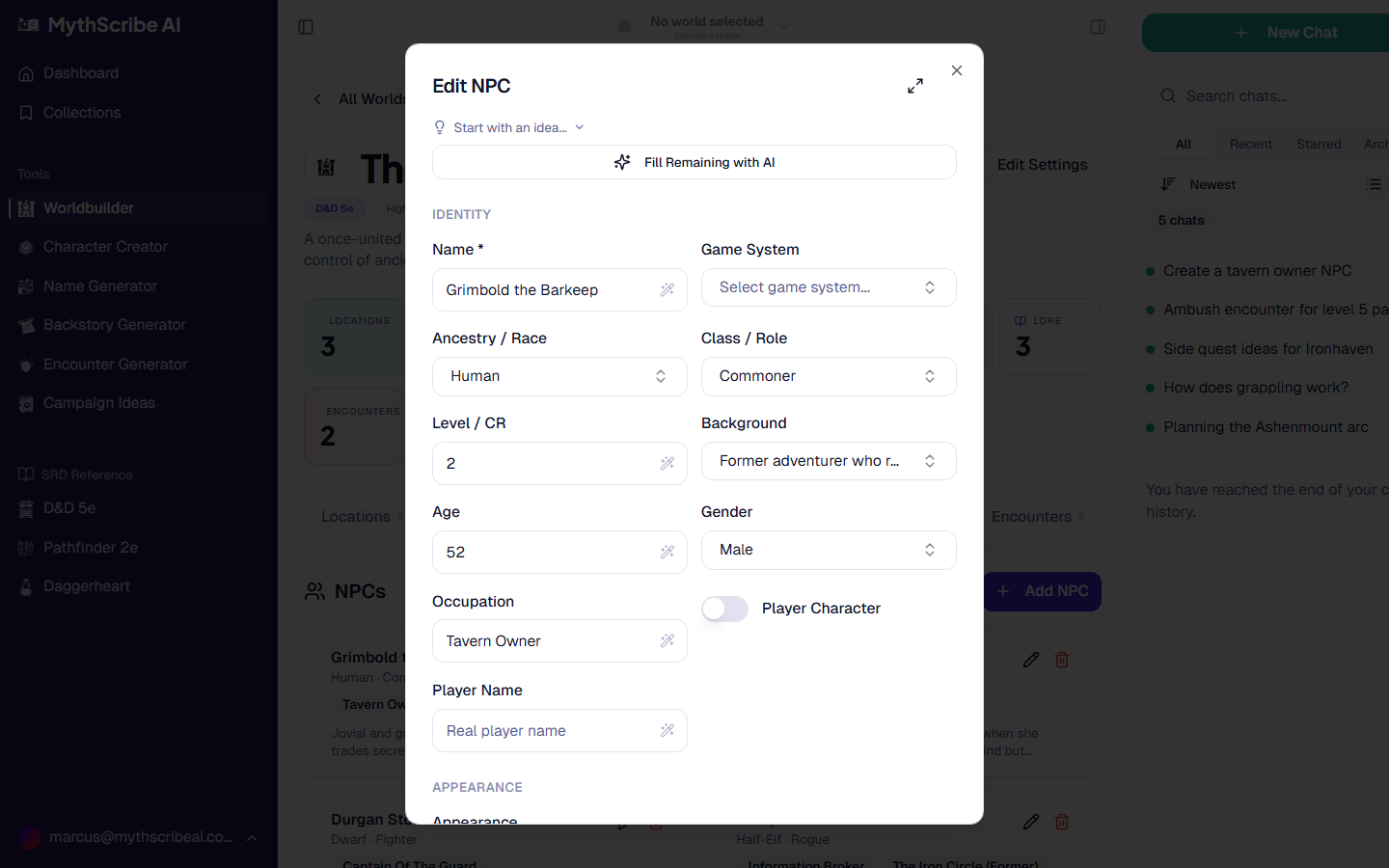The width and height of the screenshot is (1389, 868).
Task: Open the Game System dropdown
Action: point(828,287)
